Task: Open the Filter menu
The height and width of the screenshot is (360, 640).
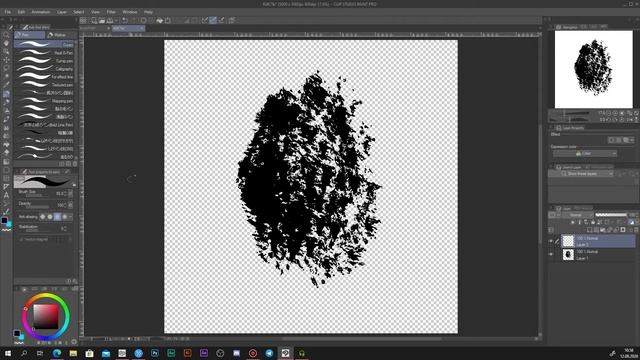Action: pos(111,12)
